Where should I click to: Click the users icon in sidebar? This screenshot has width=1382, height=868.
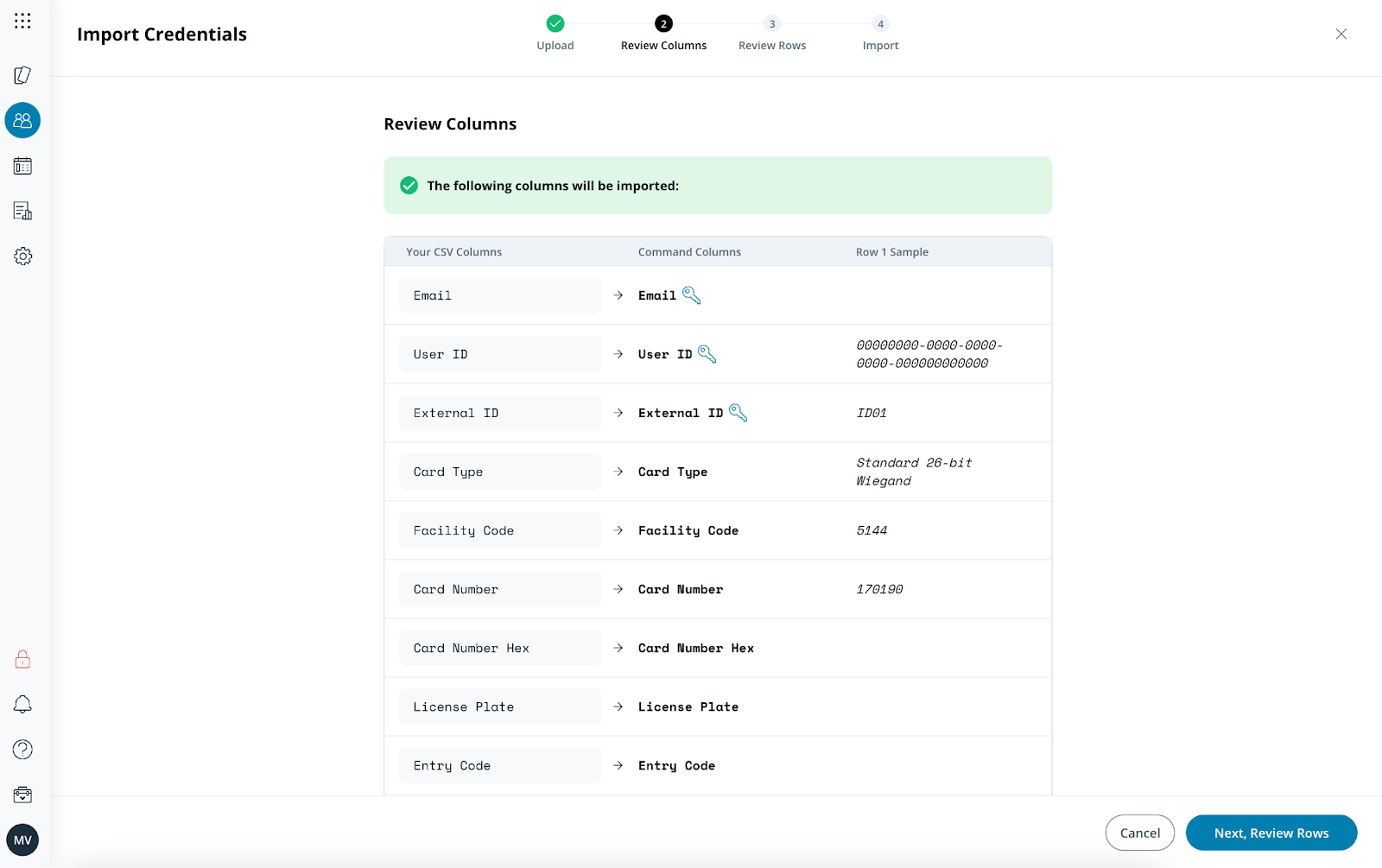pos(22,120)
